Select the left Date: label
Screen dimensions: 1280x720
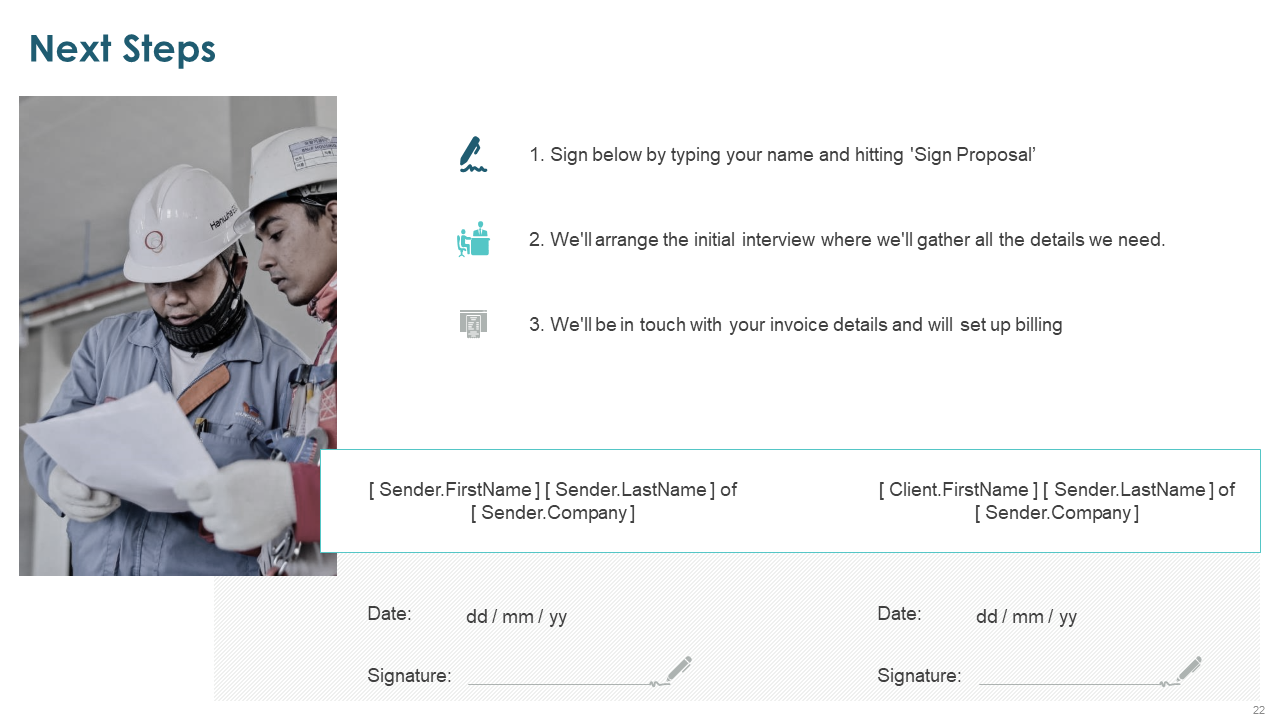tap(389, 614)
